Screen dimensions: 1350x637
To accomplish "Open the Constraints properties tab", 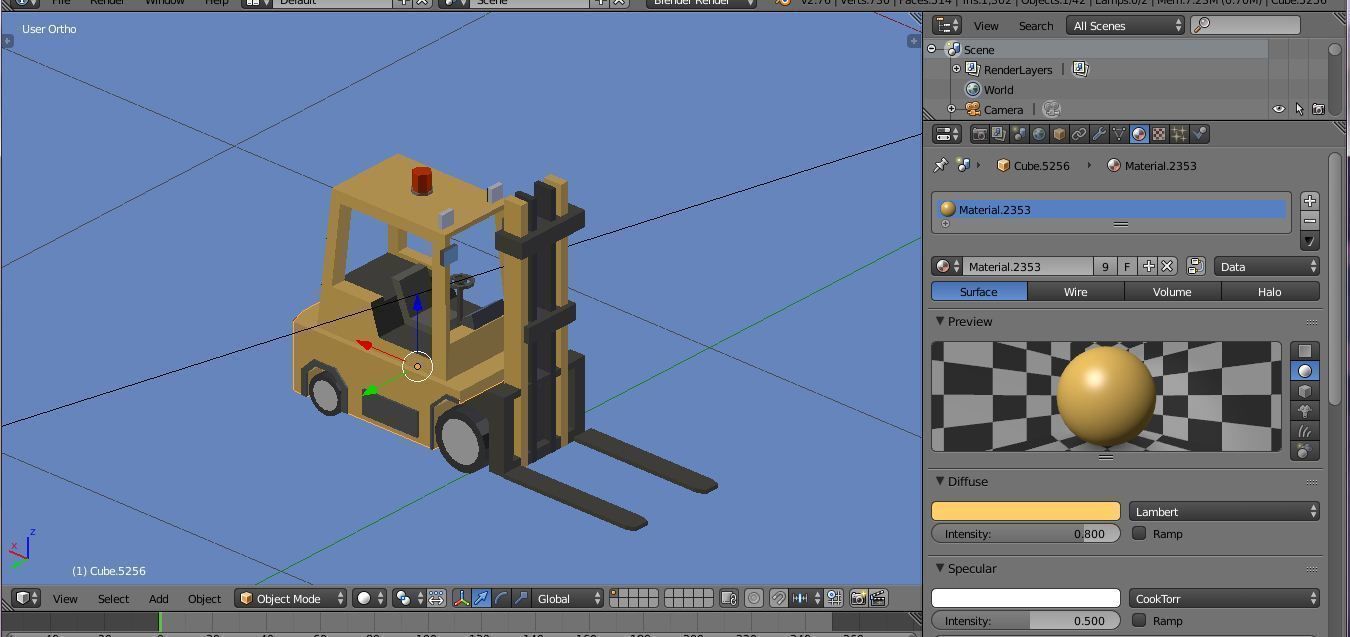I will 1079,134.
